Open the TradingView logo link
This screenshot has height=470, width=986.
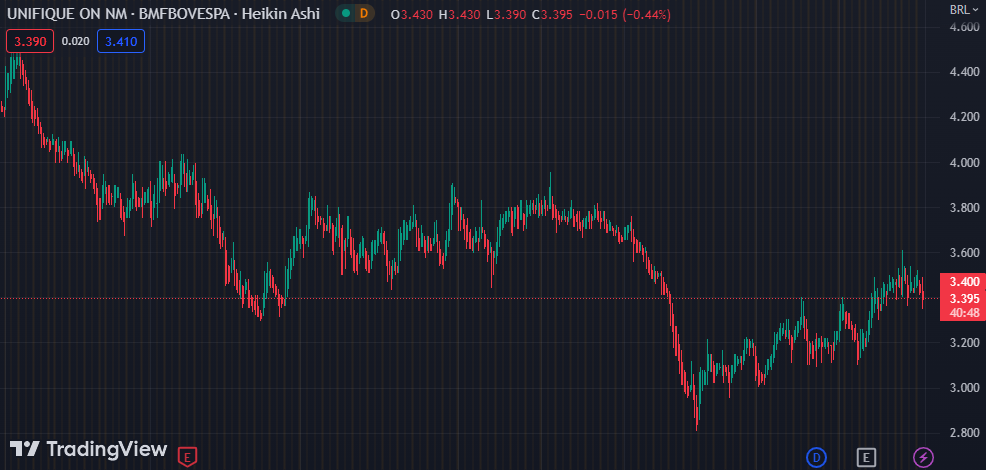click(89, 449)
